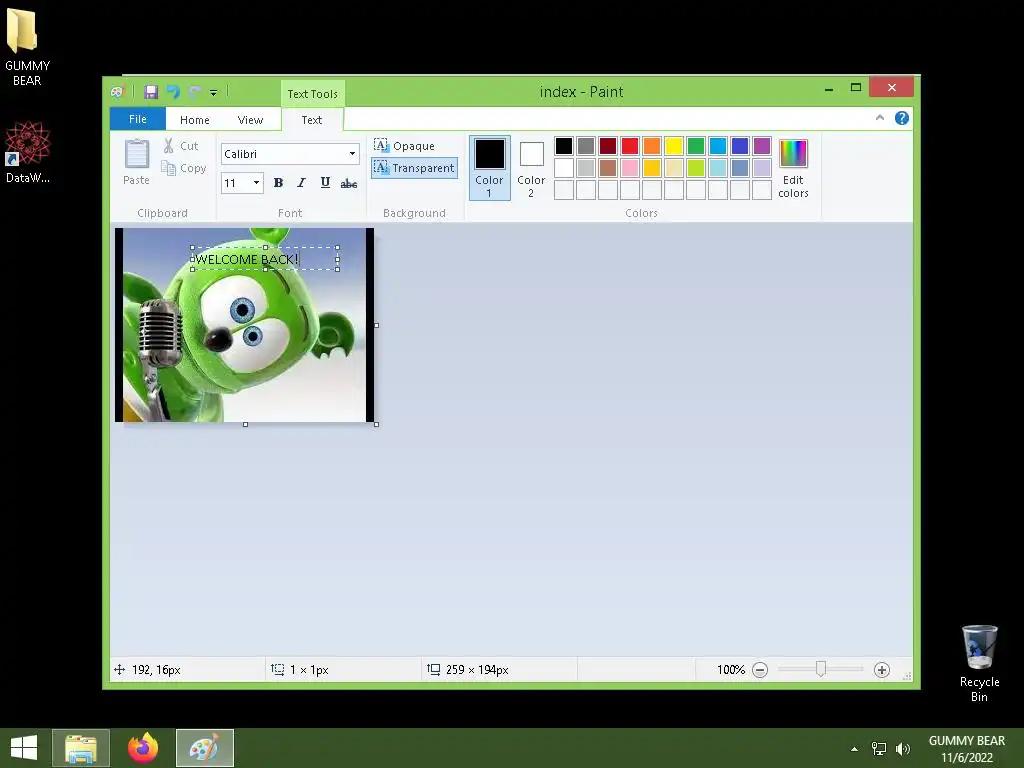Image resolution: width=1024 pixels, height=768 pixels.
Task: Pick the dark red color swatch
Action: (x=608, y=146)
